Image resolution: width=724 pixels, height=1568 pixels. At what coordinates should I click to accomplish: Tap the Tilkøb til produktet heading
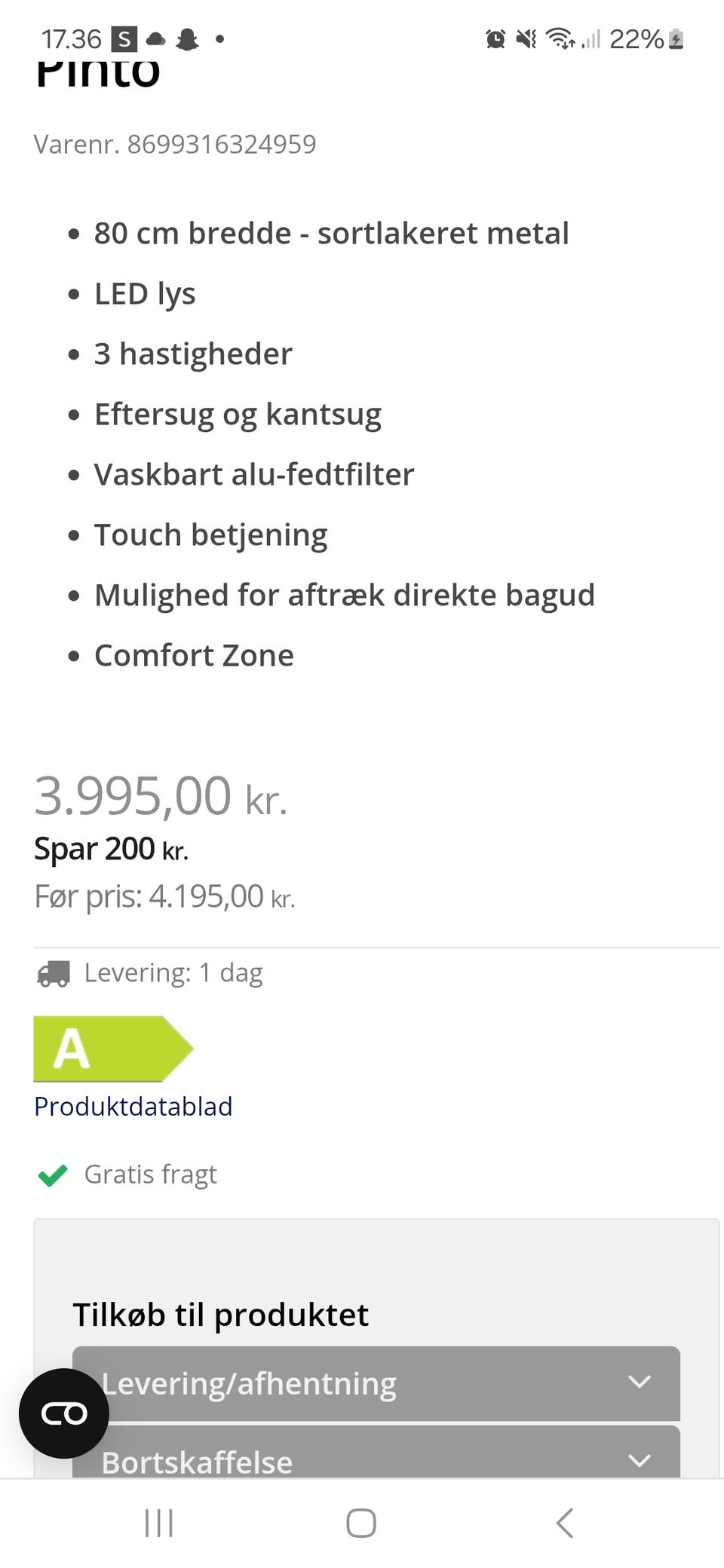[221, 1315]
